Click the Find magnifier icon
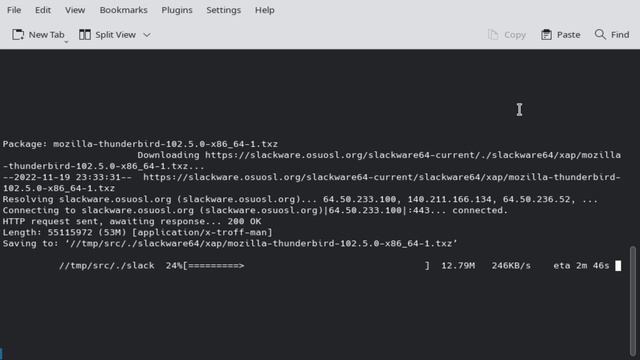Viewport: 640px width, 360px height. (600, 34)
